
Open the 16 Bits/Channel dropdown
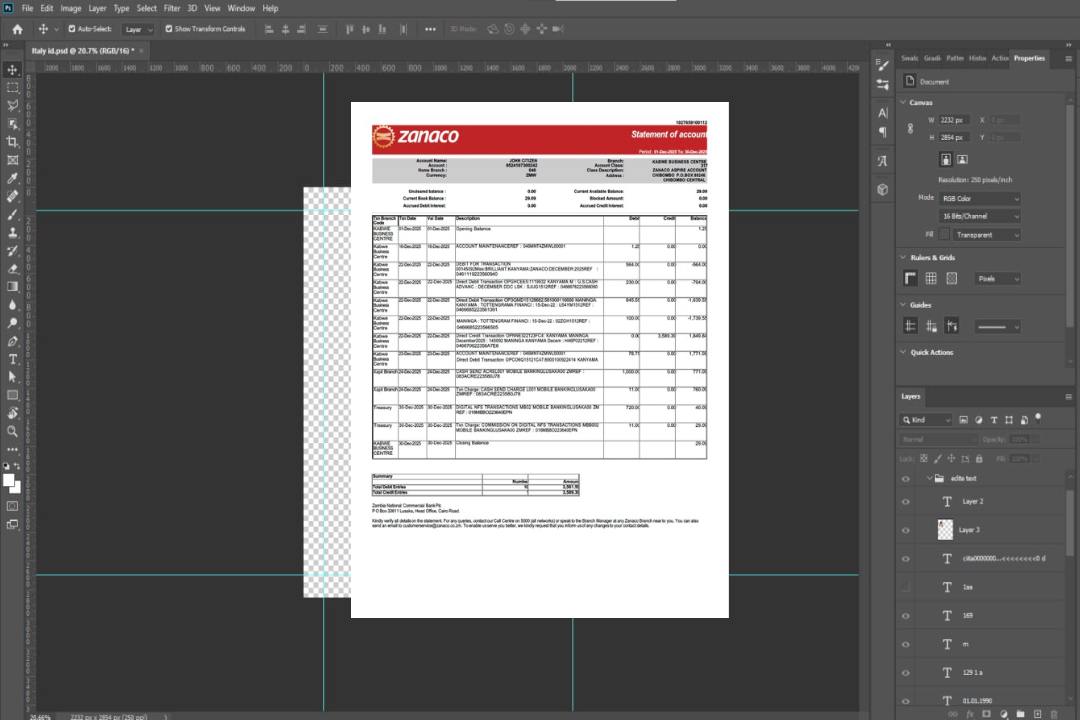click(x=980, y=216)
